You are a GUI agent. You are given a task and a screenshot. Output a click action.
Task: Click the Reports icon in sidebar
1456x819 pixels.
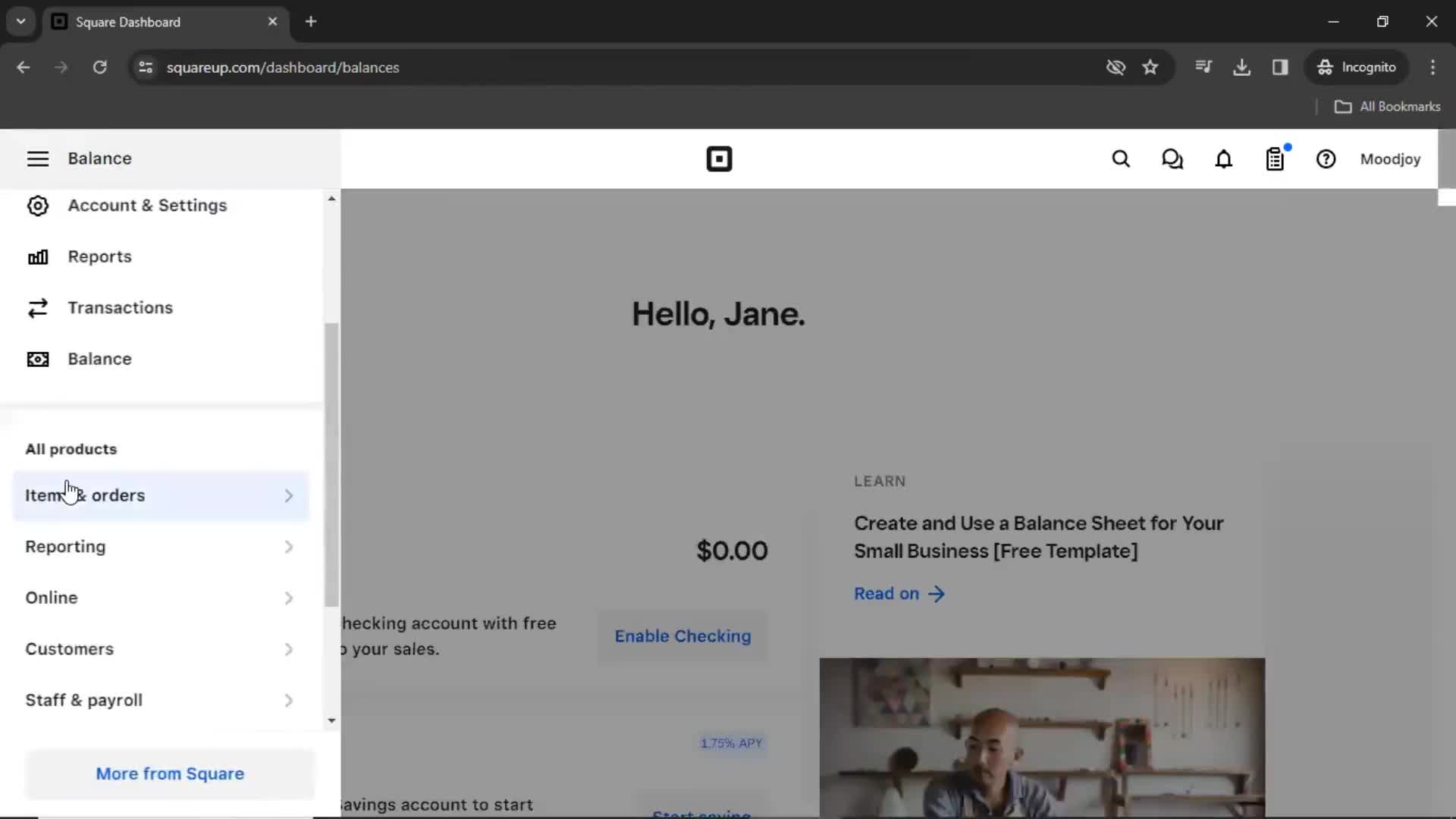point(37,256)
